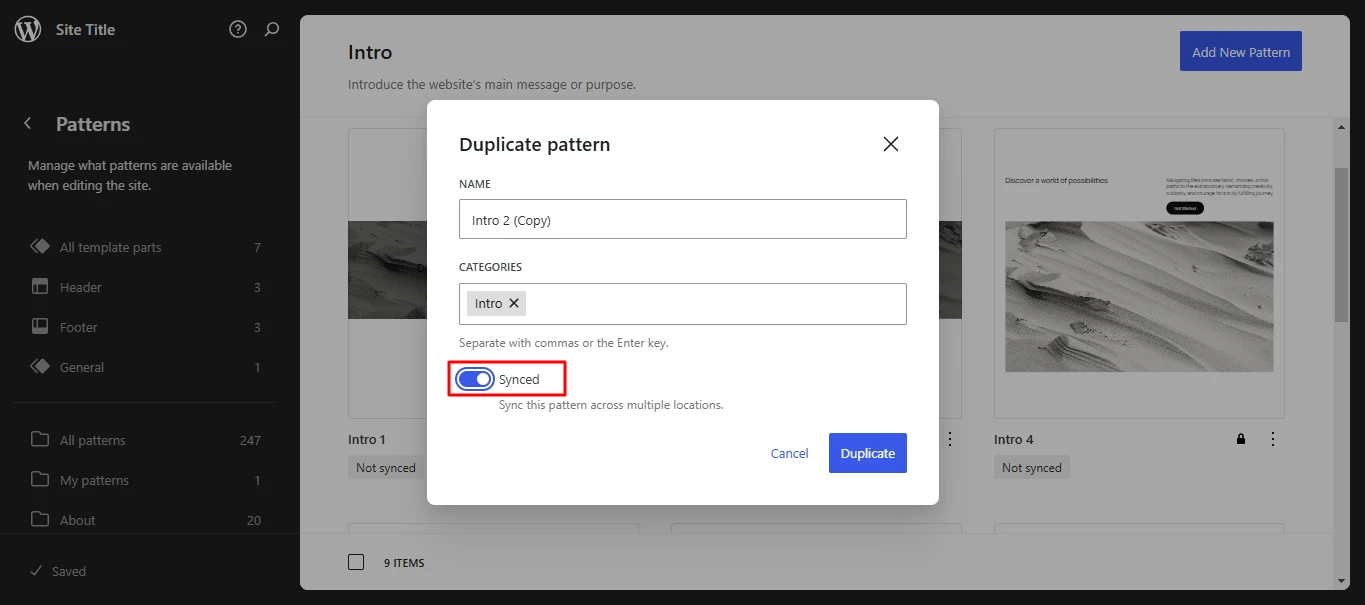Go back using Patterns chevron arrow
The width and height of the screenshot is (1365, 605).
[28, 124]
